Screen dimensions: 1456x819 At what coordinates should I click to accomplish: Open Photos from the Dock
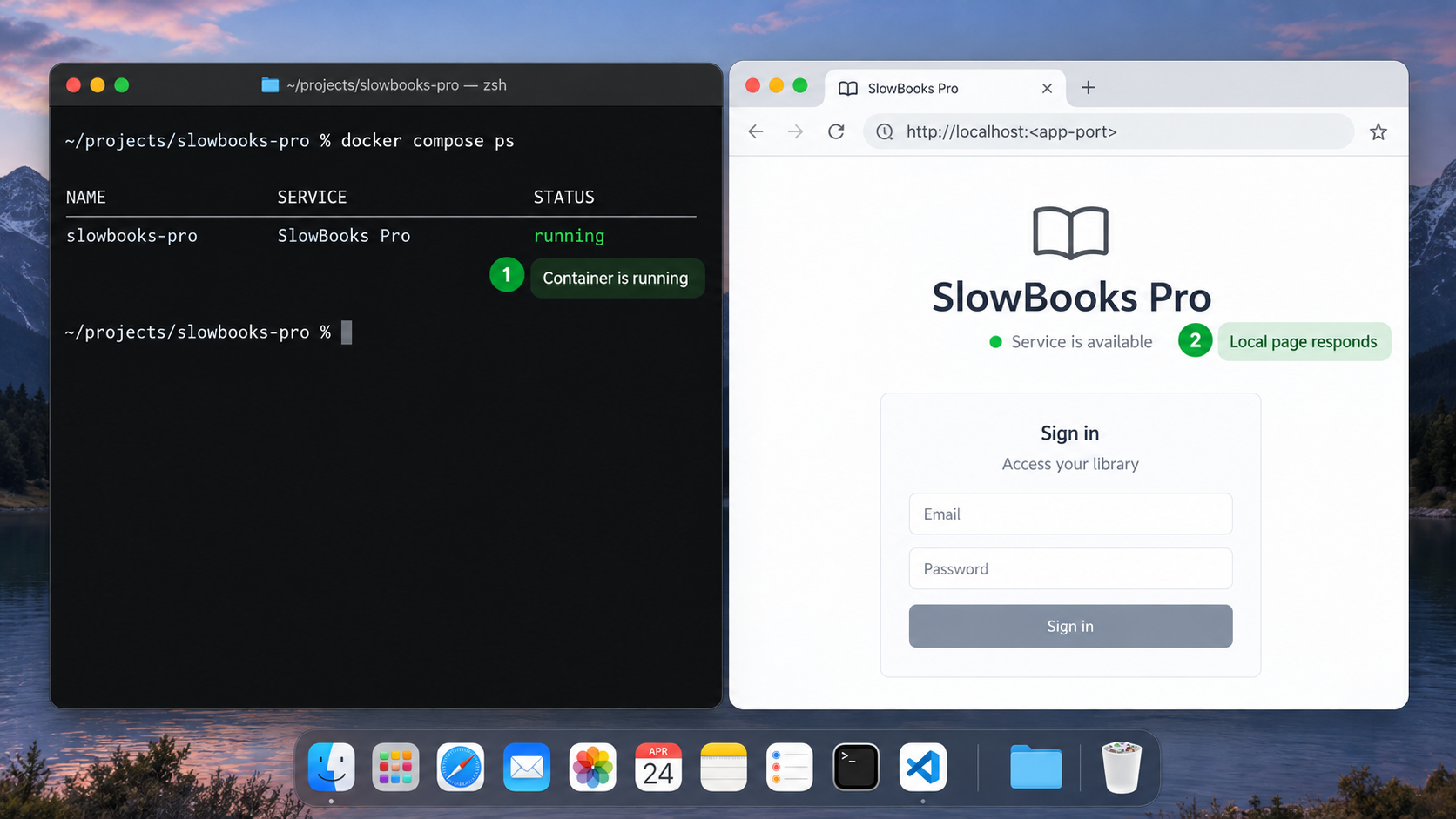pyautogui.click(x=592, y=767)
